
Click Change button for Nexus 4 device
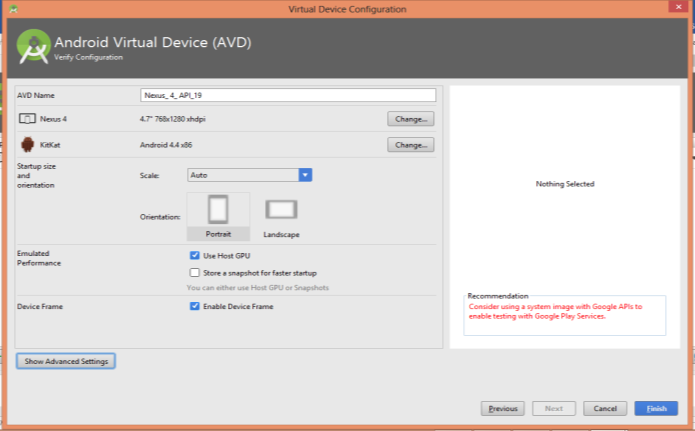tap(411, 119)
